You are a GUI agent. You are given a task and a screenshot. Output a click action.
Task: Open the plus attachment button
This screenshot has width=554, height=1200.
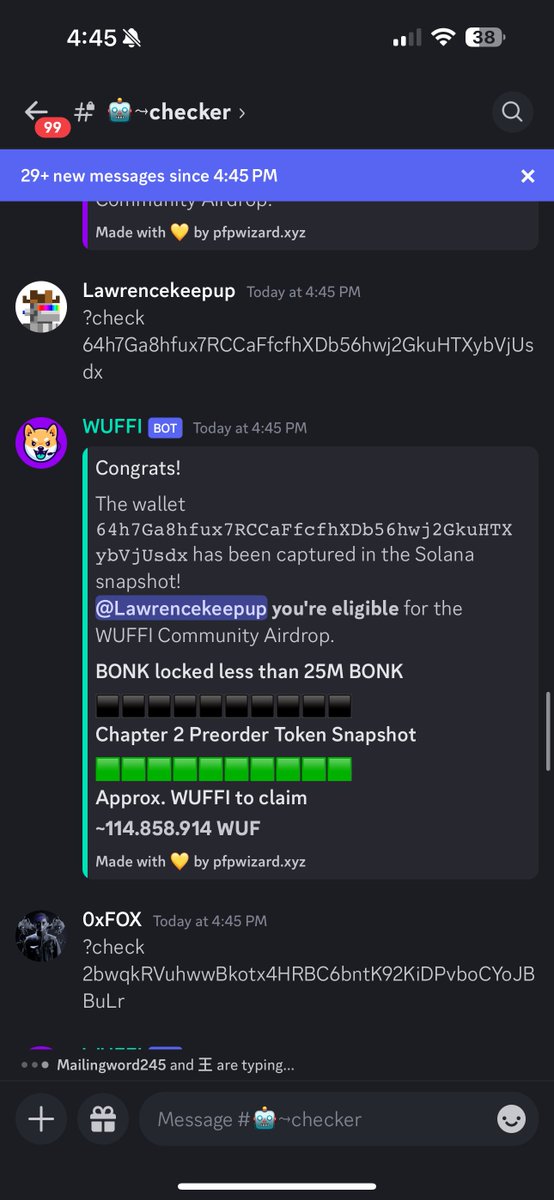click(x=41, y=1119)
